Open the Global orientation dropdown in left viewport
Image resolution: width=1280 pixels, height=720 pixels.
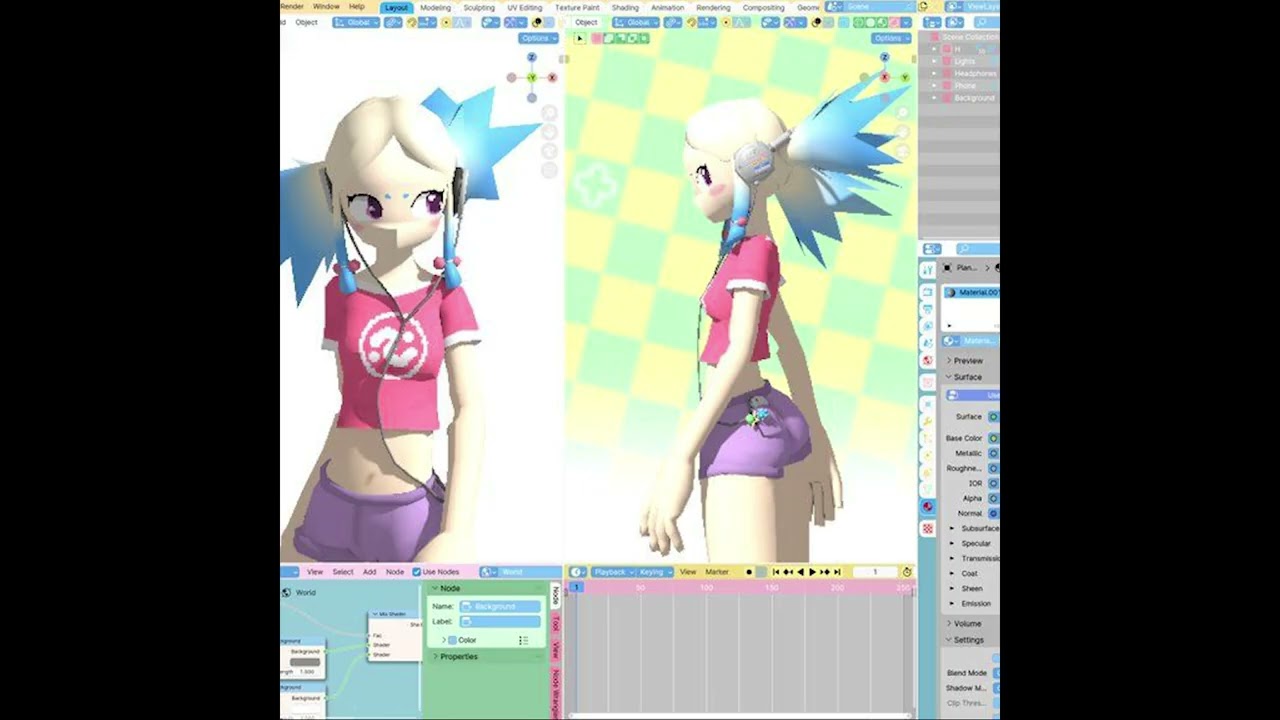point(356,22)
